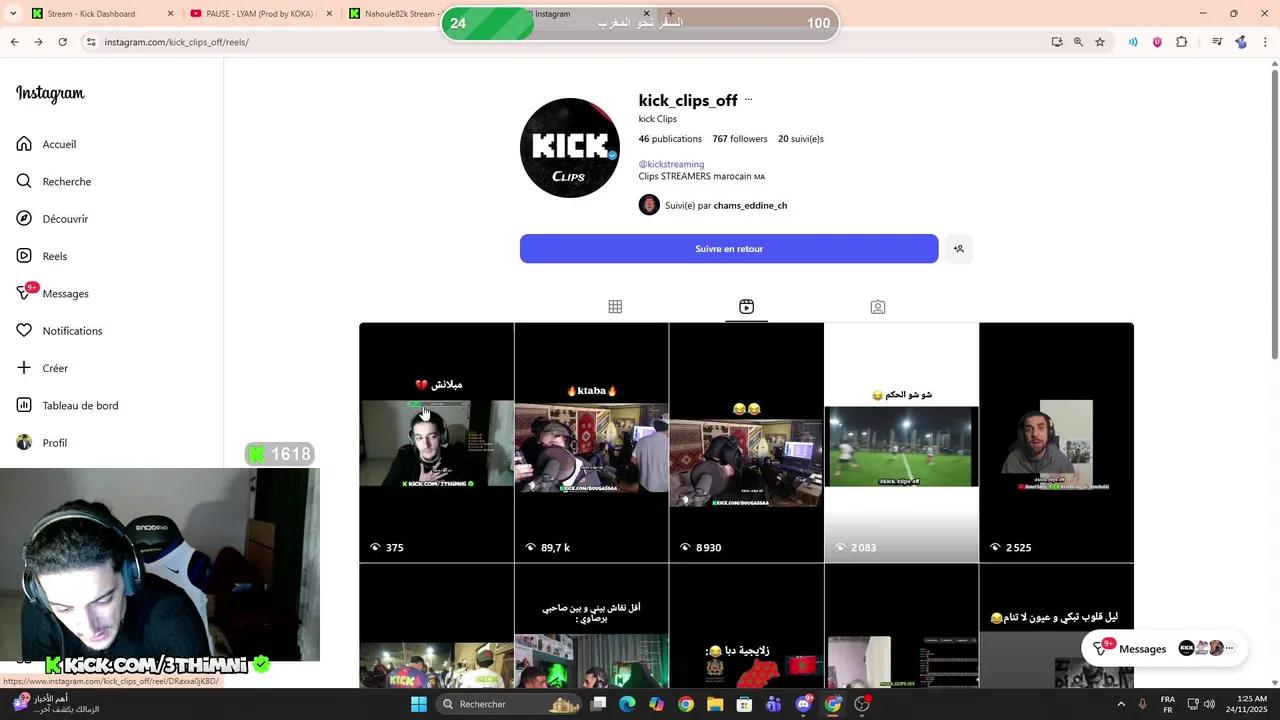This screenshot has height=720, width=1280.
Task: Open Découvrir from the sidebar
Action: (24, 218)
